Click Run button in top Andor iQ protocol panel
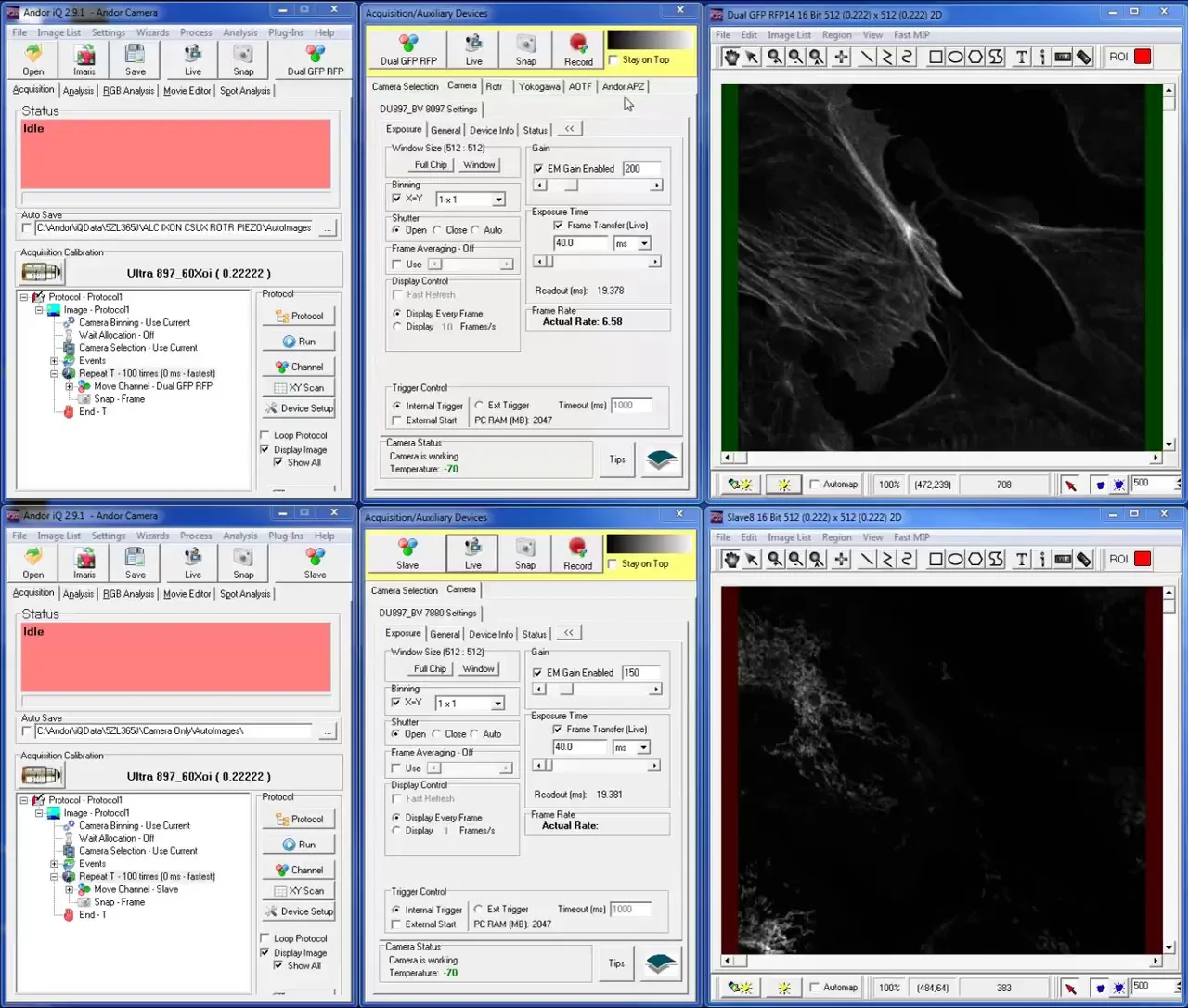This screenshot has width=1188, height=1008. coord(300,342)
